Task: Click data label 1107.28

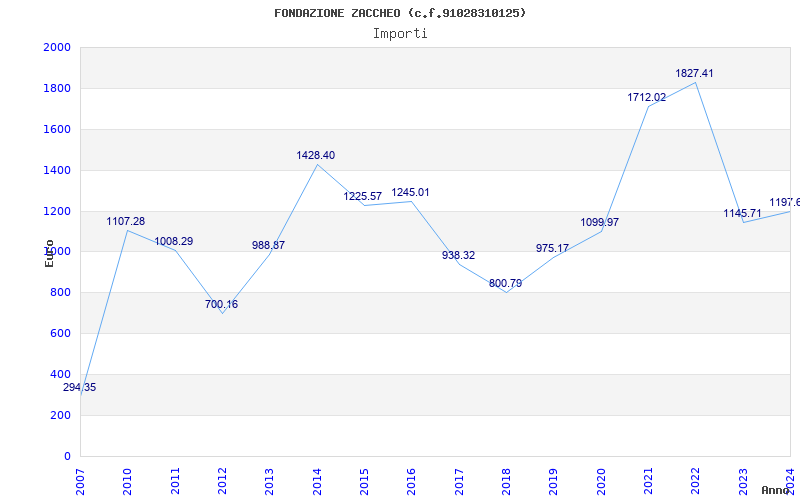Action: pos(126,221)
